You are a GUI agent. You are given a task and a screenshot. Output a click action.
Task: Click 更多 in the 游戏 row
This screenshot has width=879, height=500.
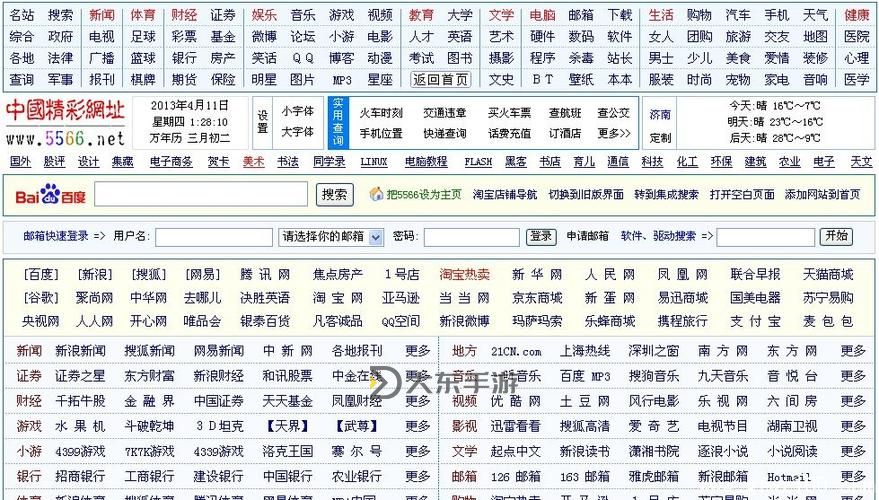(x=418, y=426)
